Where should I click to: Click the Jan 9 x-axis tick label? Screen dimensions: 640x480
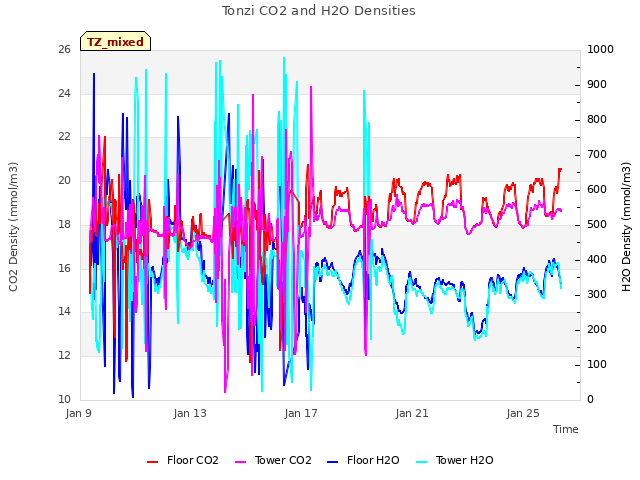click(x=78, y=413)
